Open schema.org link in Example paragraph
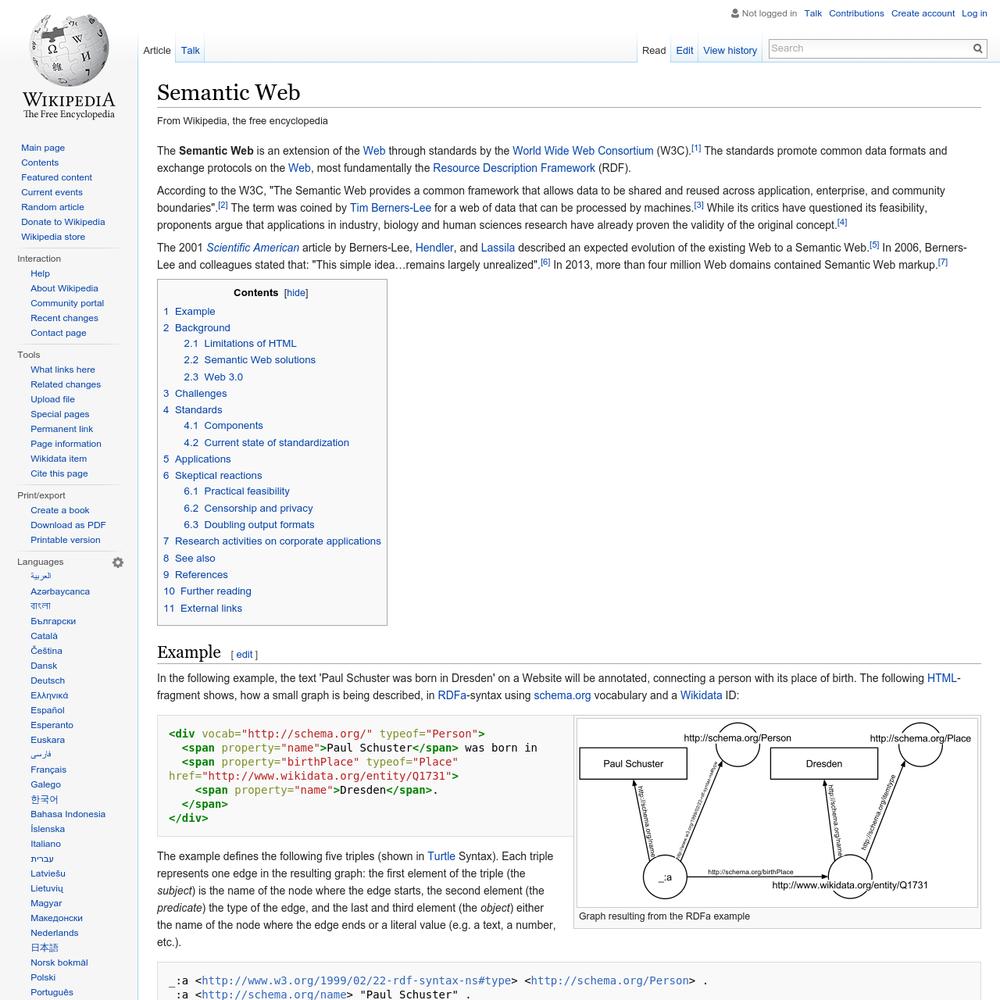1000x1000 pixels. [x=562, y=695]
